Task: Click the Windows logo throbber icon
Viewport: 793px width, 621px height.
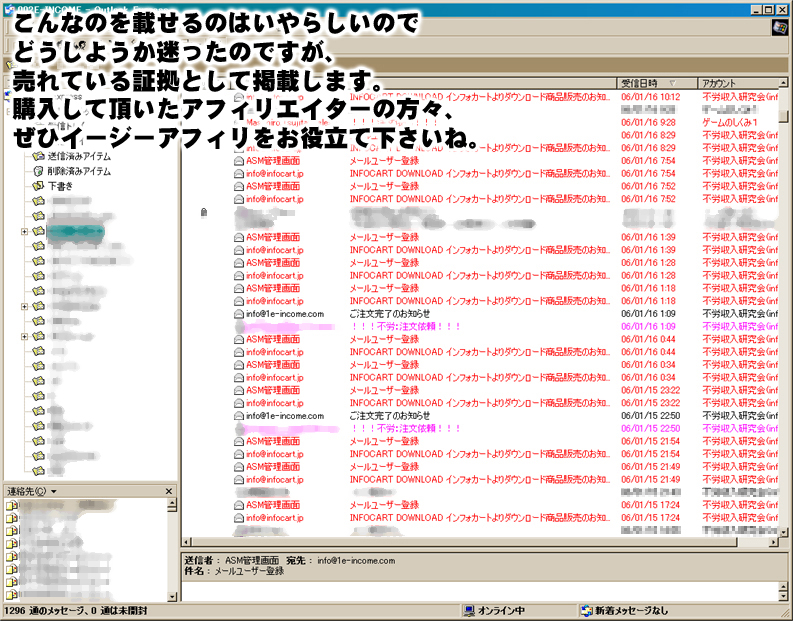Action: [780, 27]
